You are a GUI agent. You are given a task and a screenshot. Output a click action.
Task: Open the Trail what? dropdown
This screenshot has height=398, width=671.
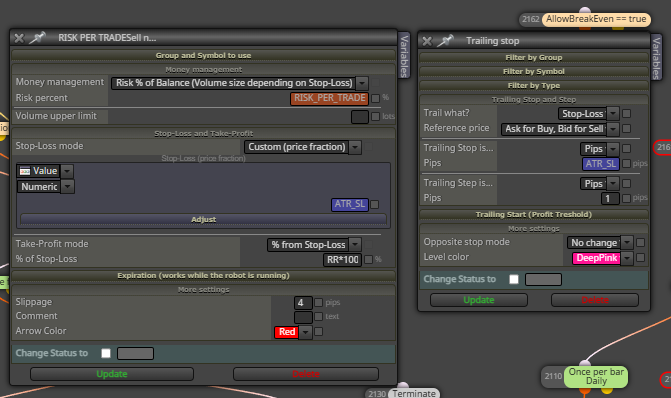[x=588, y=113]
